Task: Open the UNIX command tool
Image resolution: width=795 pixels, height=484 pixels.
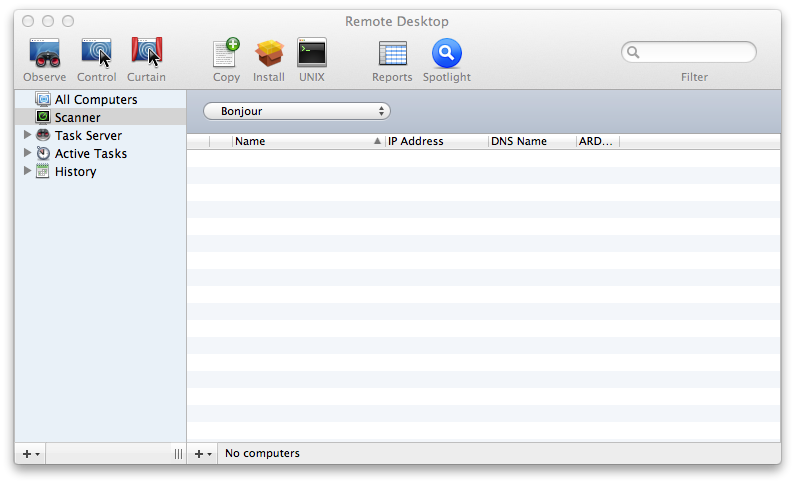Action: (312, 53)
